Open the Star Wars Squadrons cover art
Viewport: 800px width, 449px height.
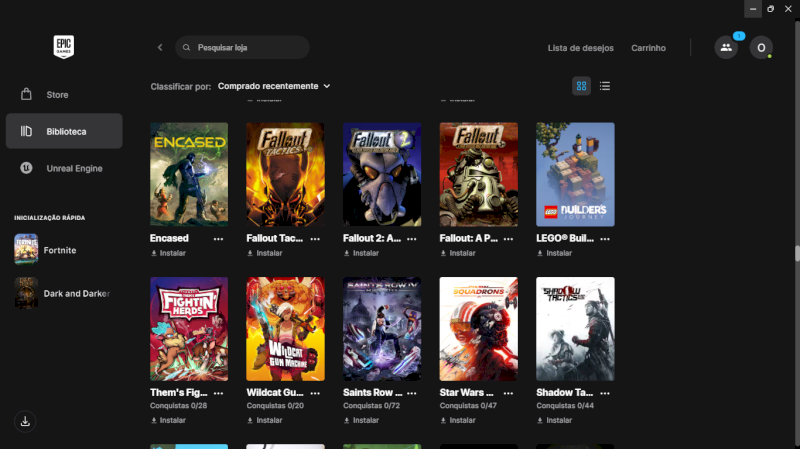(x=479, y=329)
